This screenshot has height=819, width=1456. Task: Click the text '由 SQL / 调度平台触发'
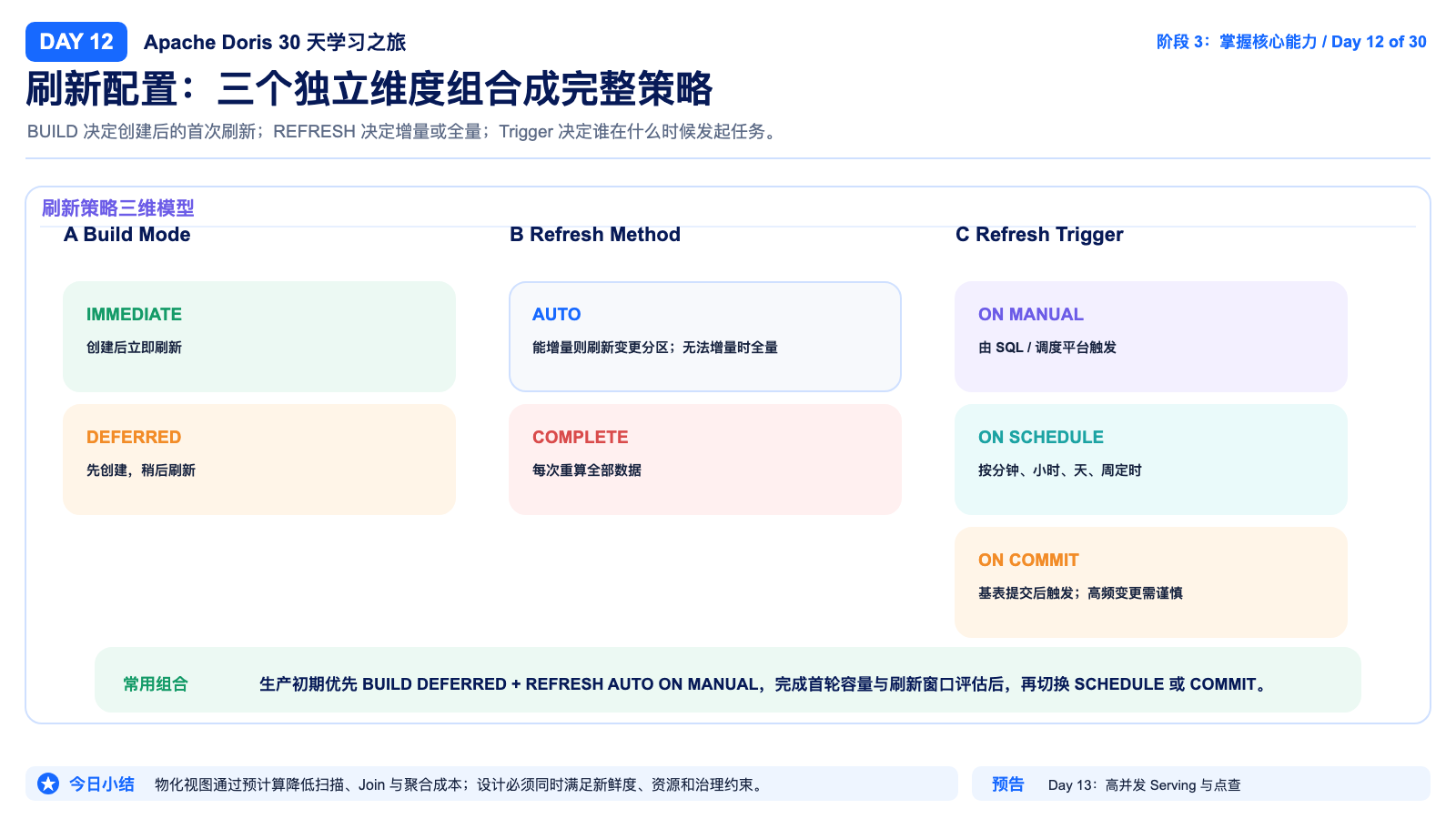1047,348
